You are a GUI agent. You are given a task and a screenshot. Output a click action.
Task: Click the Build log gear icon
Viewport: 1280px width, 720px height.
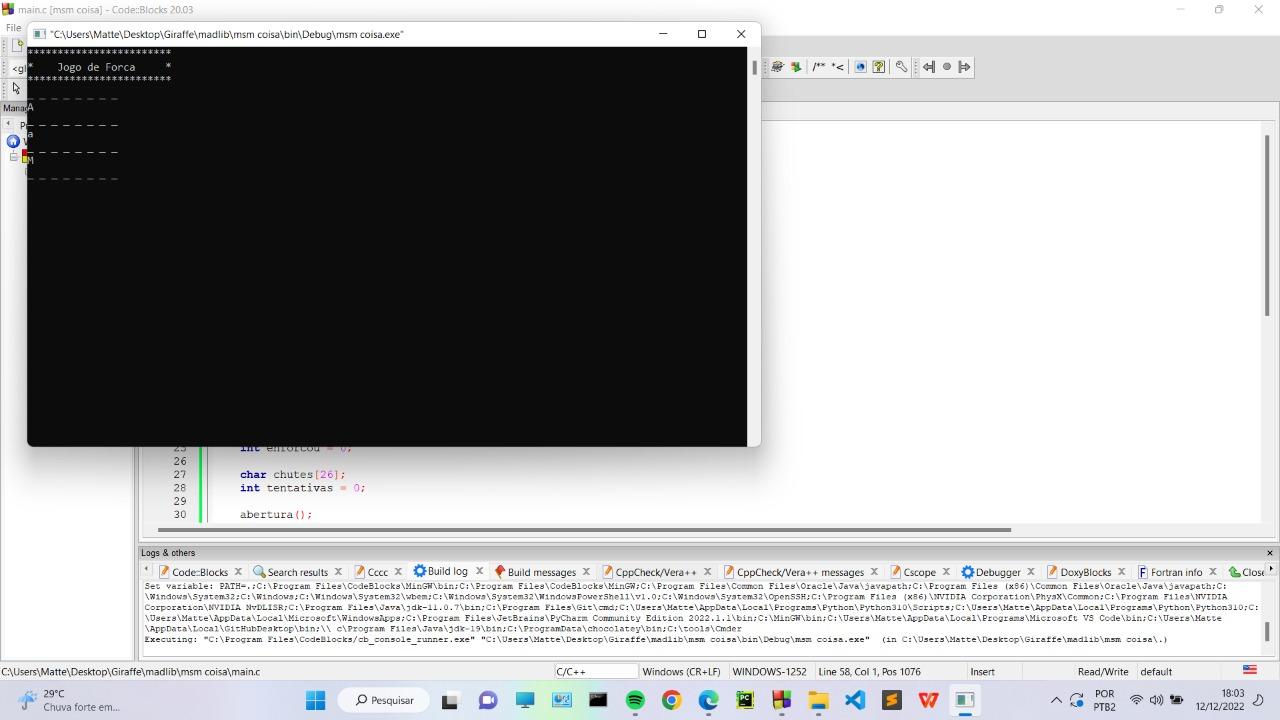click(x=420, y=572)
